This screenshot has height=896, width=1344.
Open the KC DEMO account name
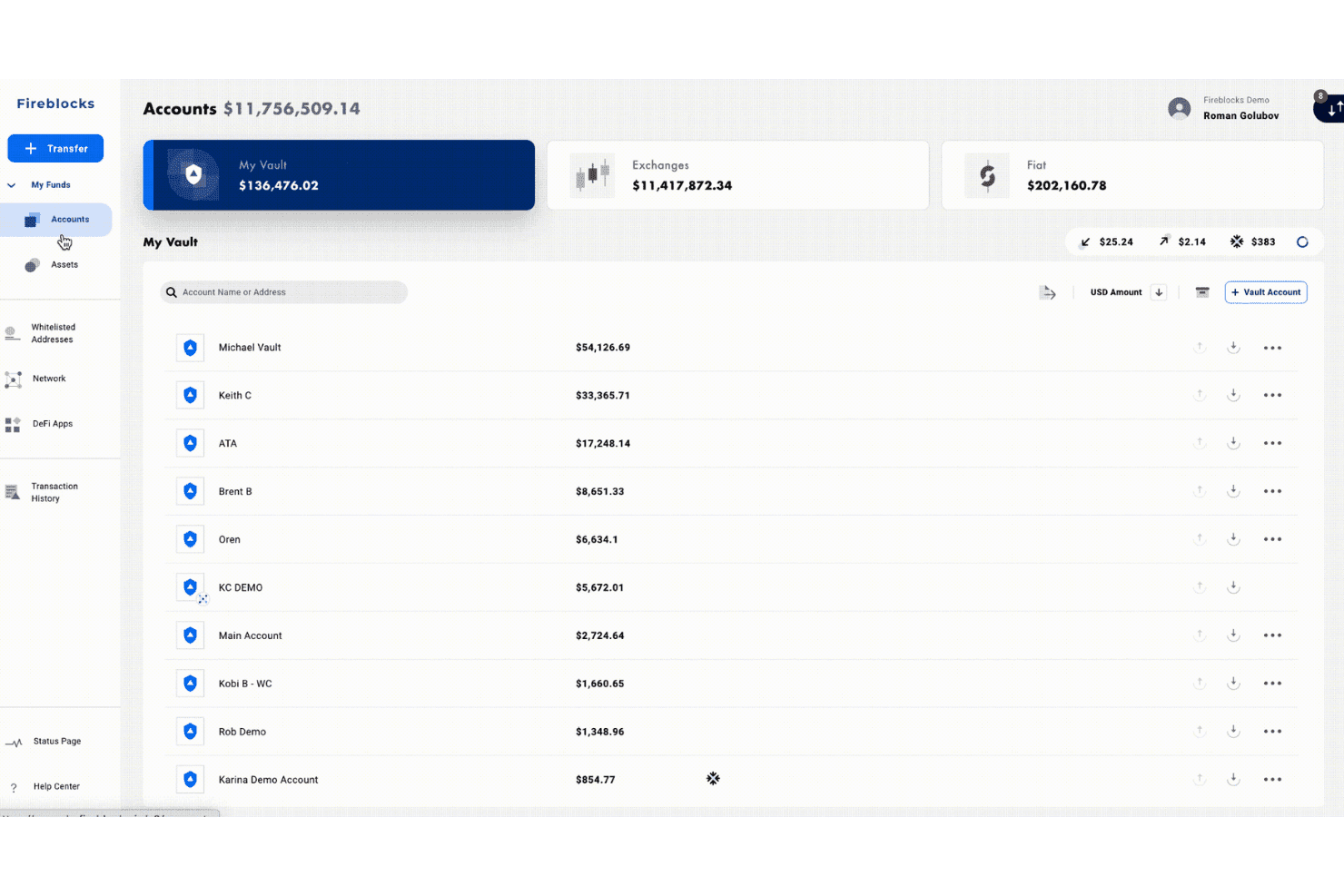tap(241, 588)
